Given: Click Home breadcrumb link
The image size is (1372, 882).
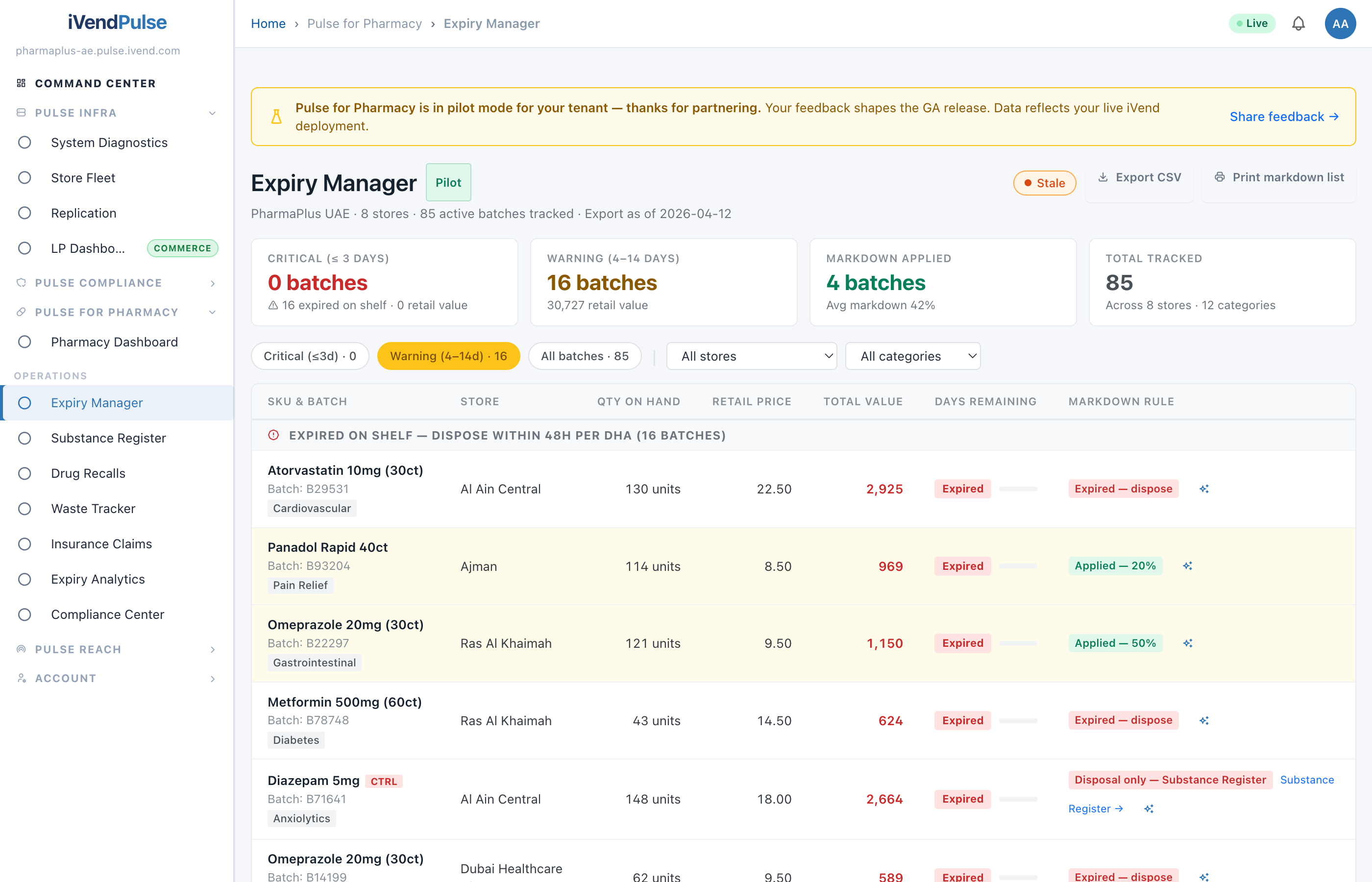Looking at the screenshot, I should (268, 24).
